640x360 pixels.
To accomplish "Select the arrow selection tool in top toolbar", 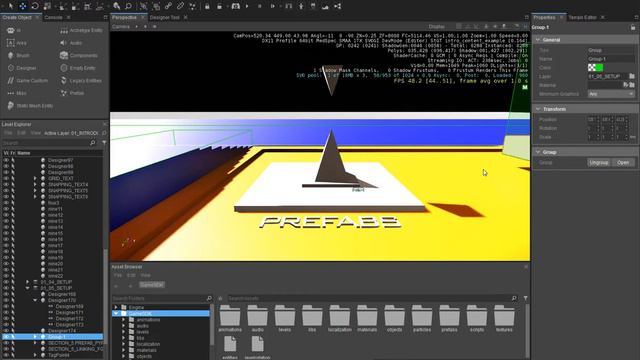I will pos(11,6).
